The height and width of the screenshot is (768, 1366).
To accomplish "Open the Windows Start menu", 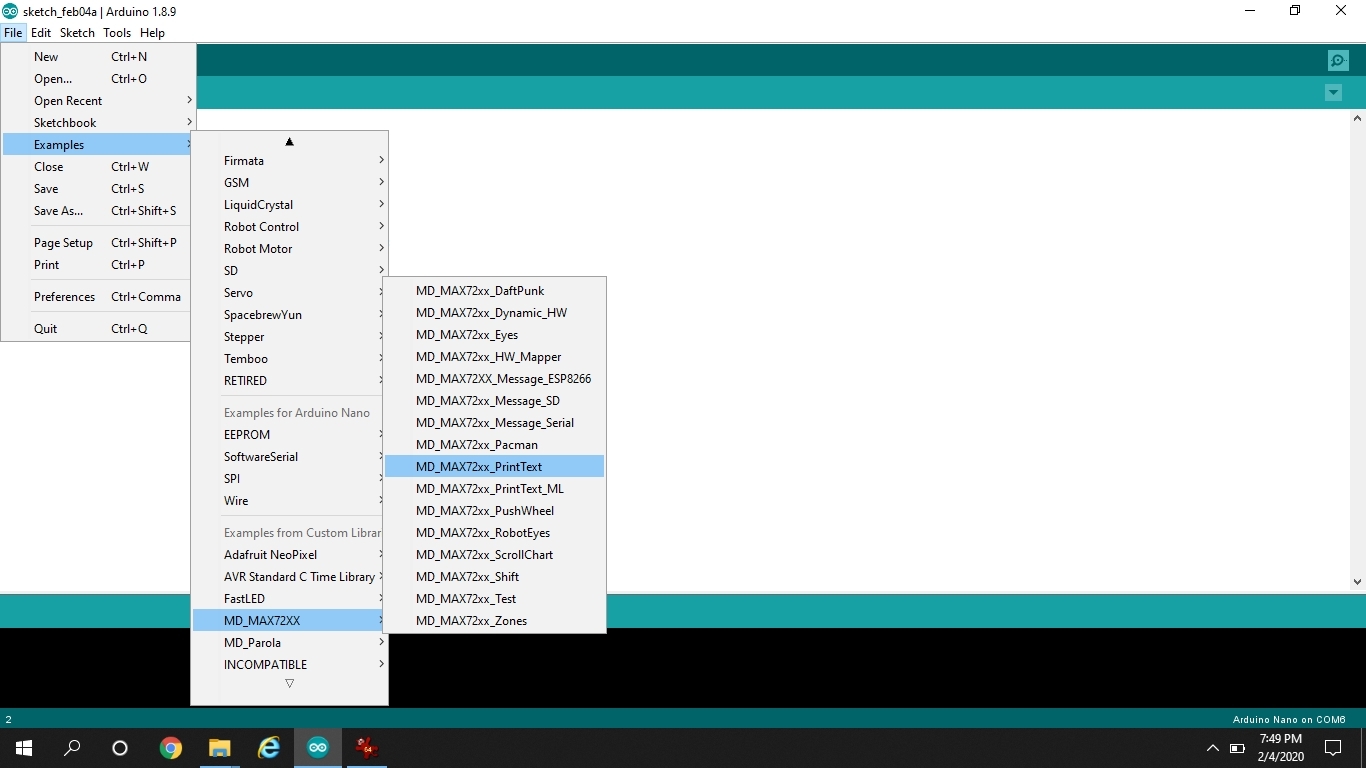I will point(24,747).
